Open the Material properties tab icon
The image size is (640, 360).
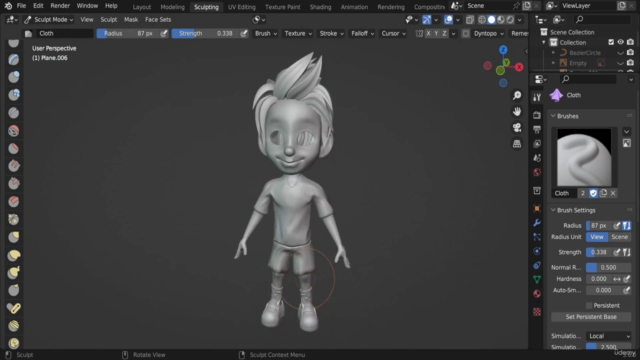coord(537,294)
